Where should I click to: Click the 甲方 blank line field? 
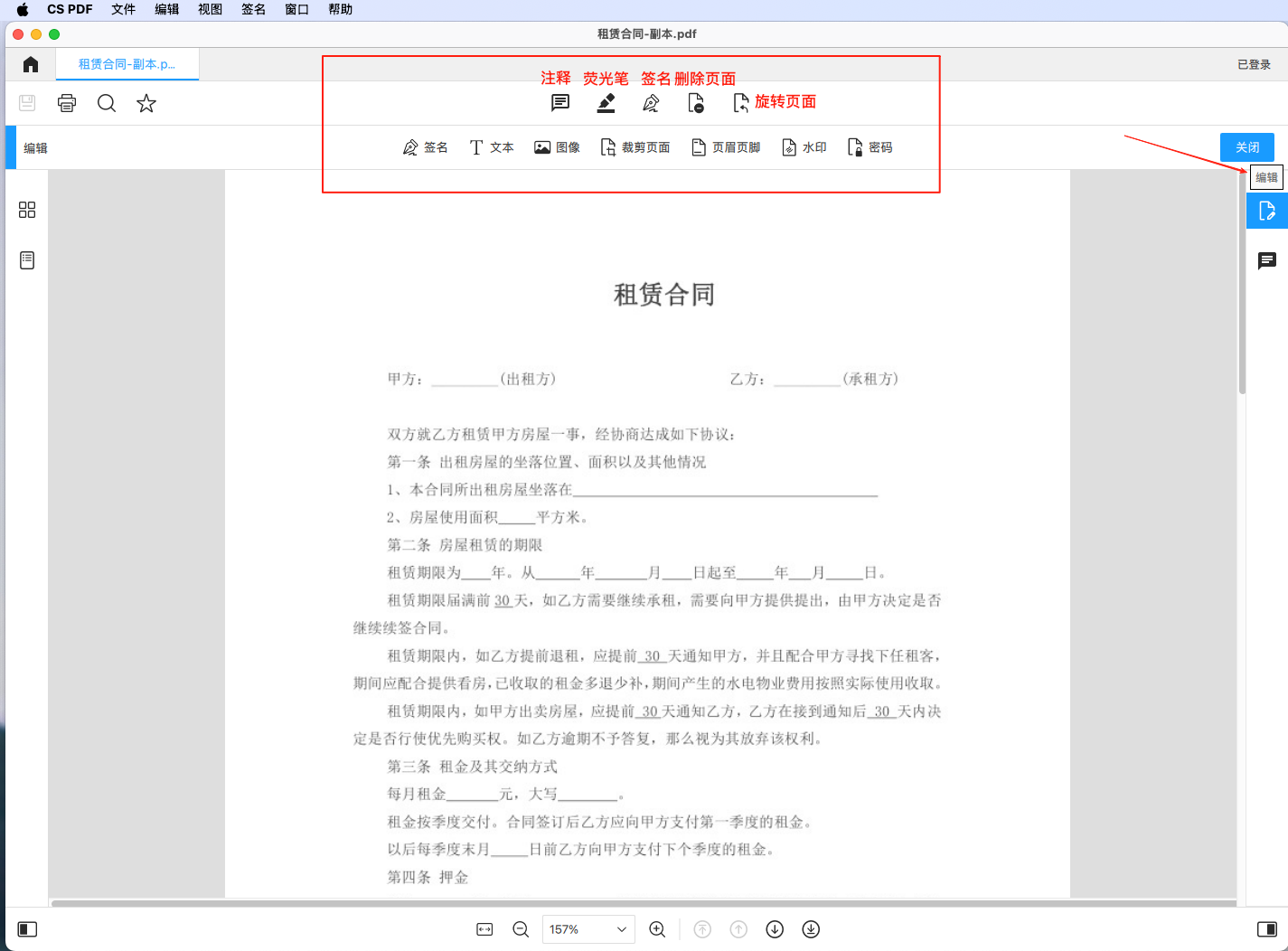pyautogui.click(x=465, y=380)
